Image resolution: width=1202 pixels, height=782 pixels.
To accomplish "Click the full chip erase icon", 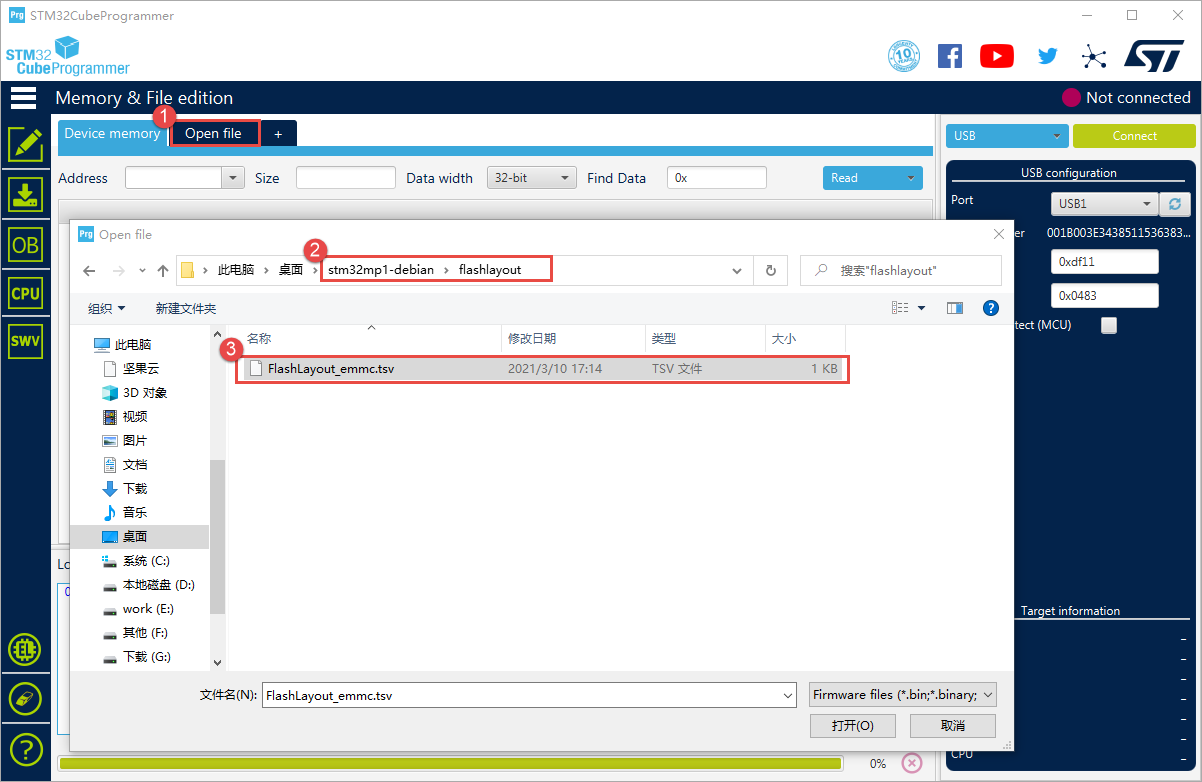I will tap(25, 699).
